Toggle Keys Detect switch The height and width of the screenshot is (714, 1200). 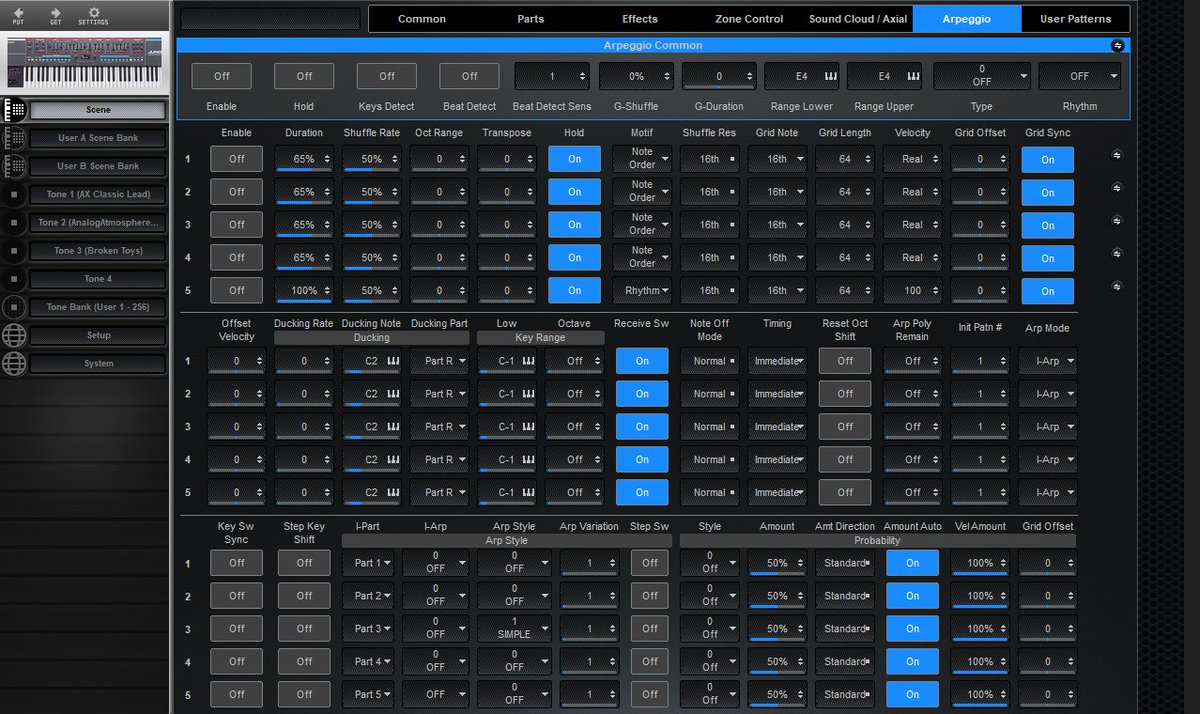387,76
